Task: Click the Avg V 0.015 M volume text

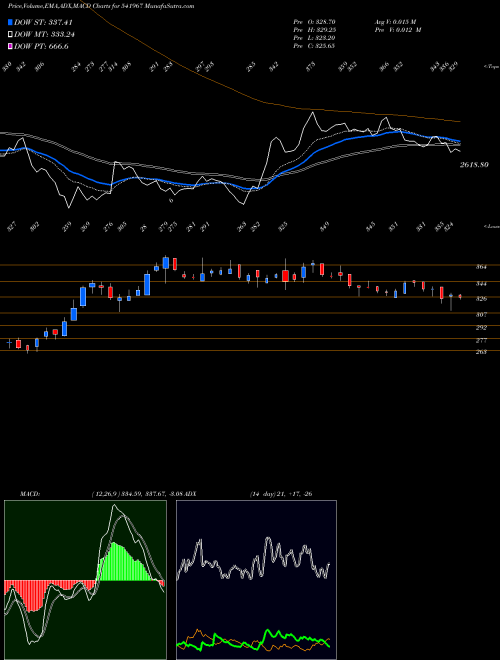Action: (x=395, y=22)
